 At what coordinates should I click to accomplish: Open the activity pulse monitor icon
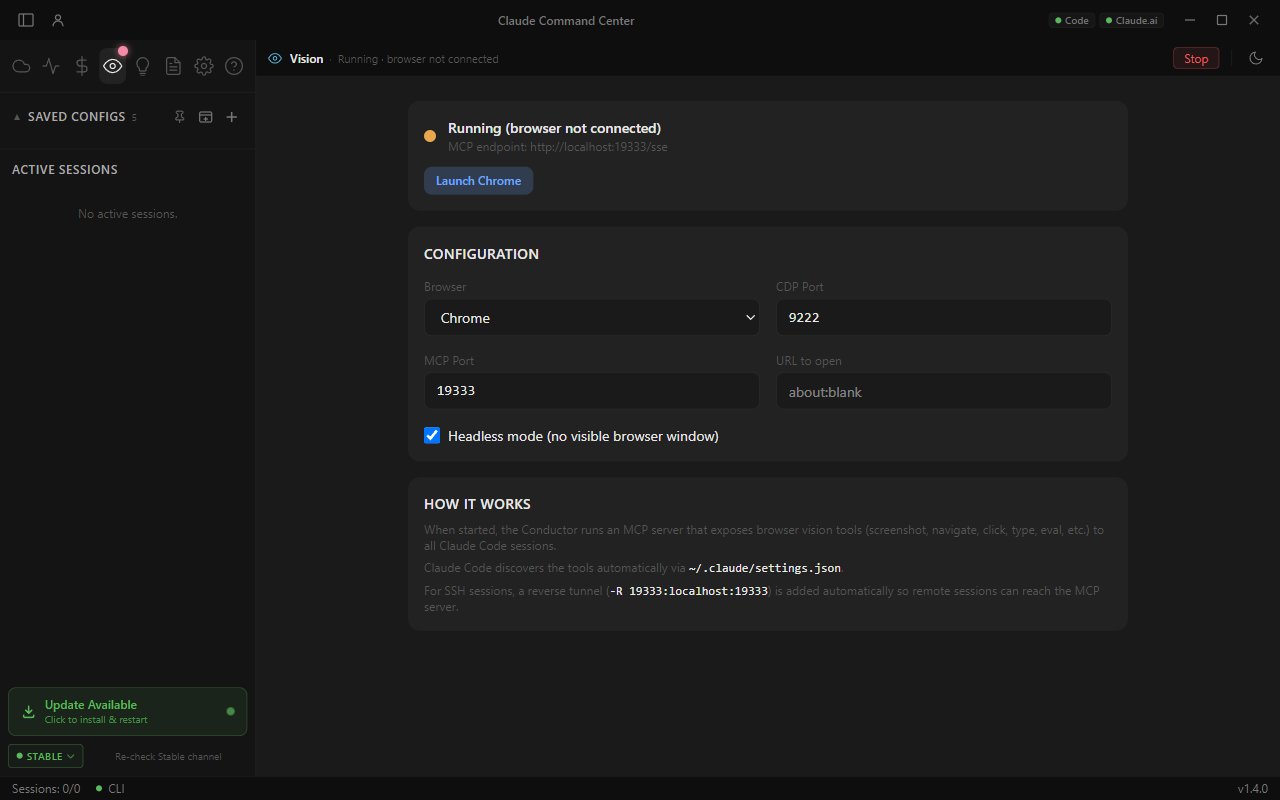pyautogui.click(x=51, y=66)
